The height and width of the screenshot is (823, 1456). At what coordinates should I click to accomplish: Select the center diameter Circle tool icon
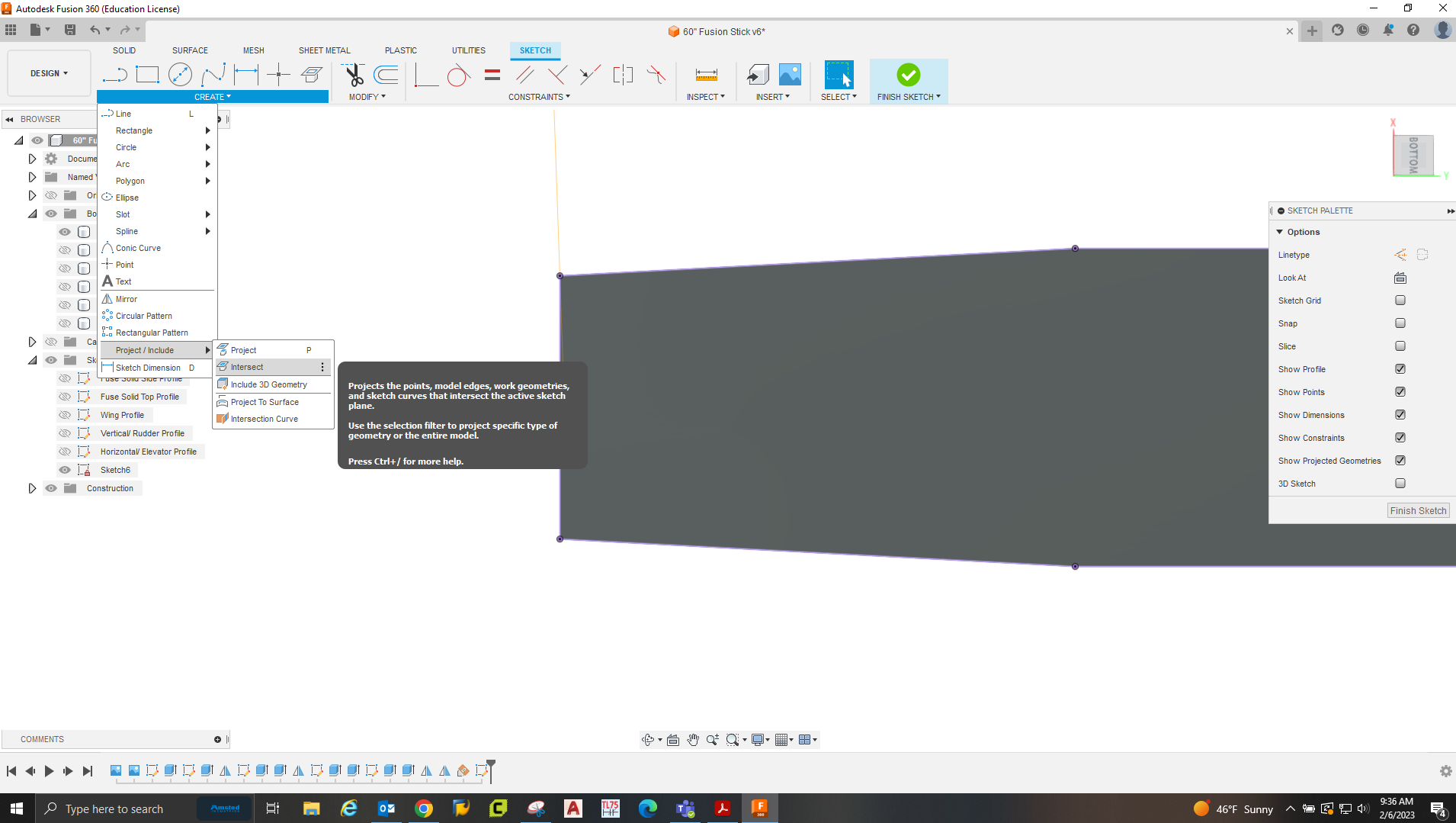coord(180,75)
